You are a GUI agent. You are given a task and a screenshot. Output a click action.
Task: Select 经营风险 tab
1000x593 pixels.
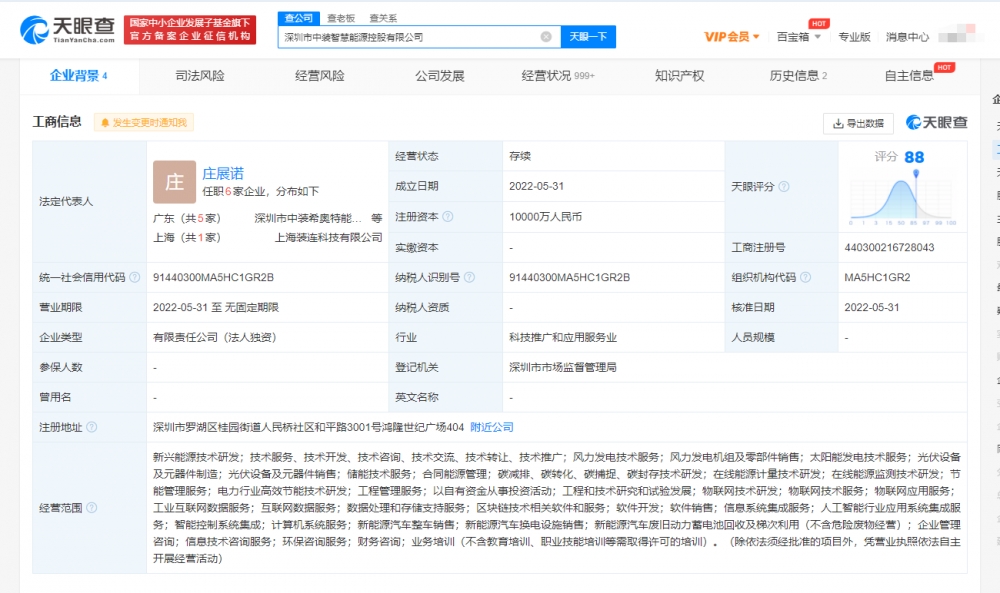(x=320, y=76)
